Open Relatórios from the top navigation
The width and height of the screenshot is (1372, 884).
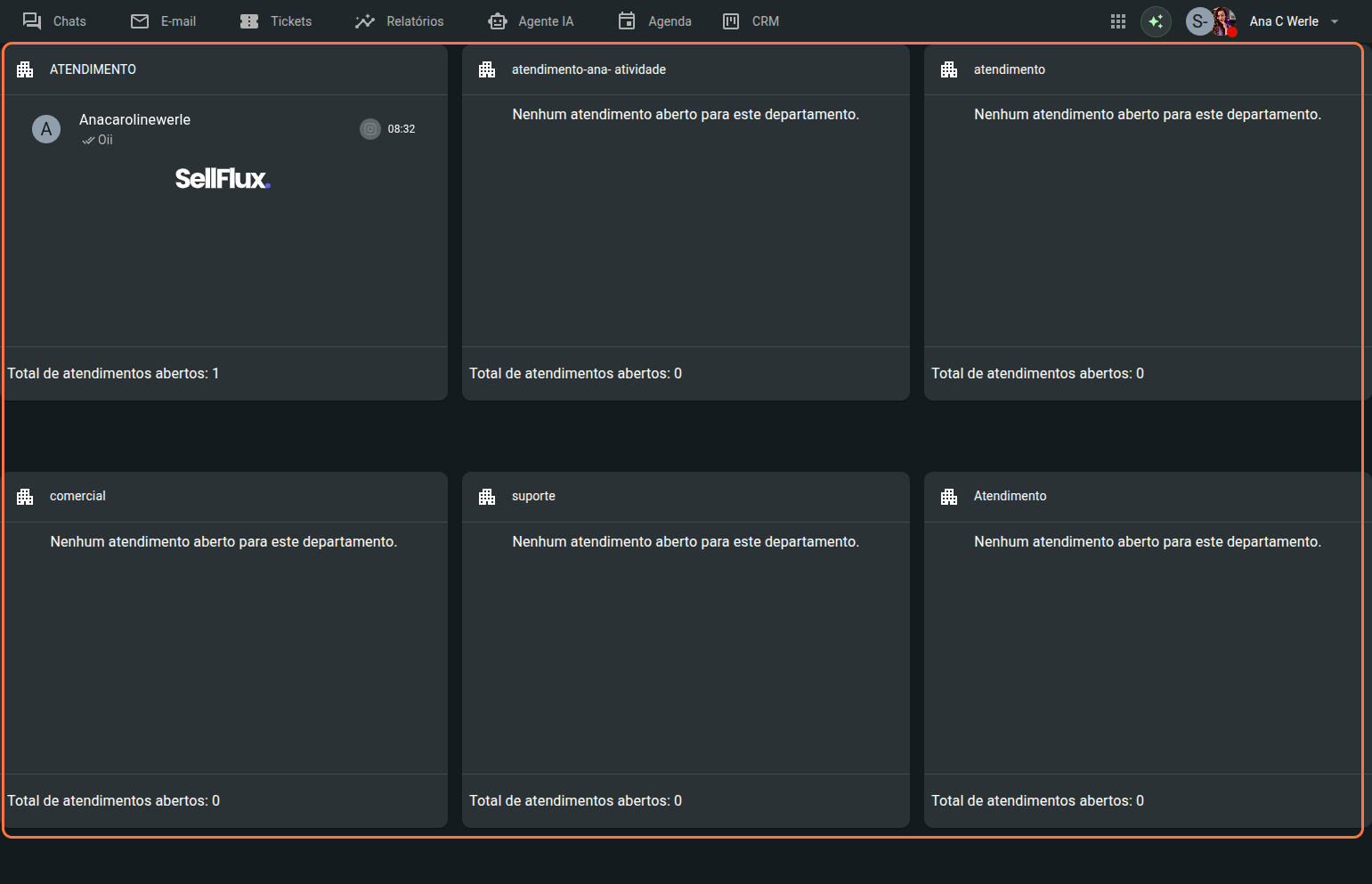(399, 21)
